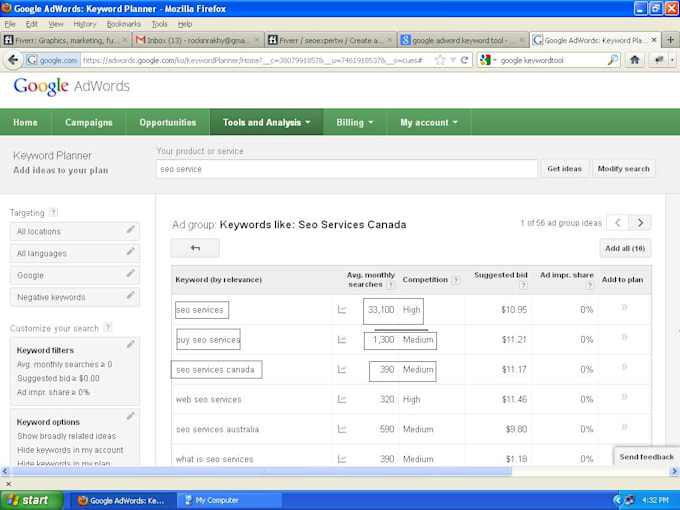Click Targeting help question mark
The height and width of the screenshot is (510, 680).
pos(53,212)
